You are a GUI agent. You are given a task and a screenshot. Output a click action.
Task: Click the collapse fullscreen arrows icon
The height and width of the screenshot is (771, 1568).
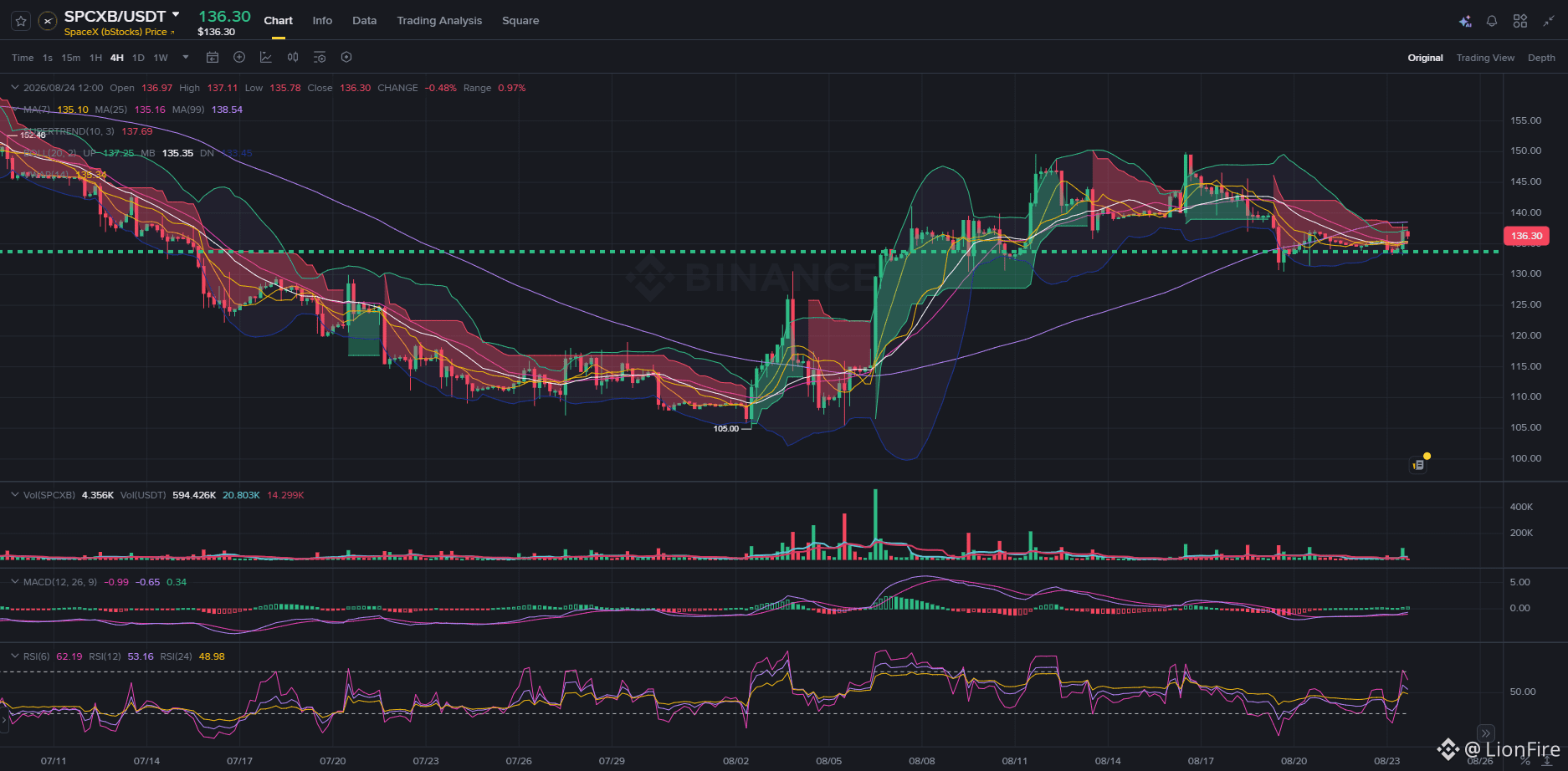tap(1549, 21)
